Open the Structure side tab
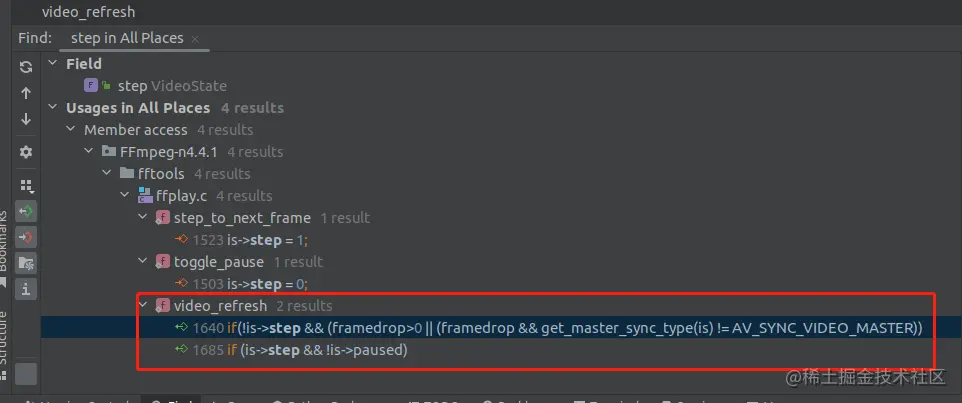This screenshot has width=962, height=403. click(4, 344)
